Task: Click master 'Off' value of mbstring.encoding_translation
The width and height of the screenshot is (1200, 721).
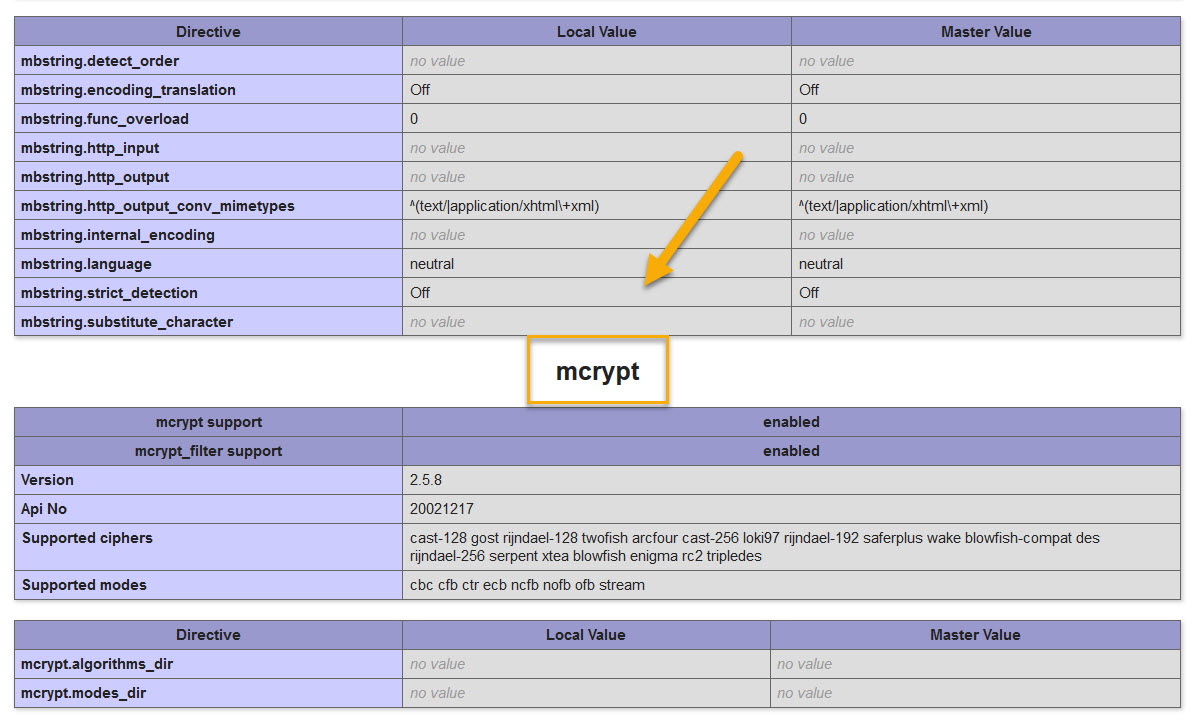Action: point(809,90)
